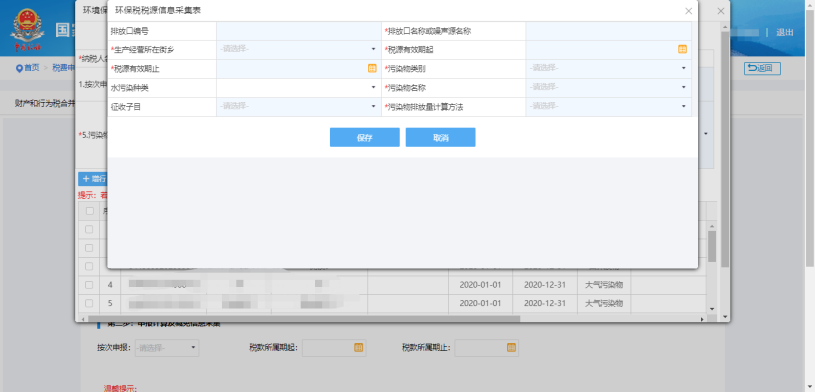Click the 返回 button
This screenshot has width=815, height=392.
762,68
